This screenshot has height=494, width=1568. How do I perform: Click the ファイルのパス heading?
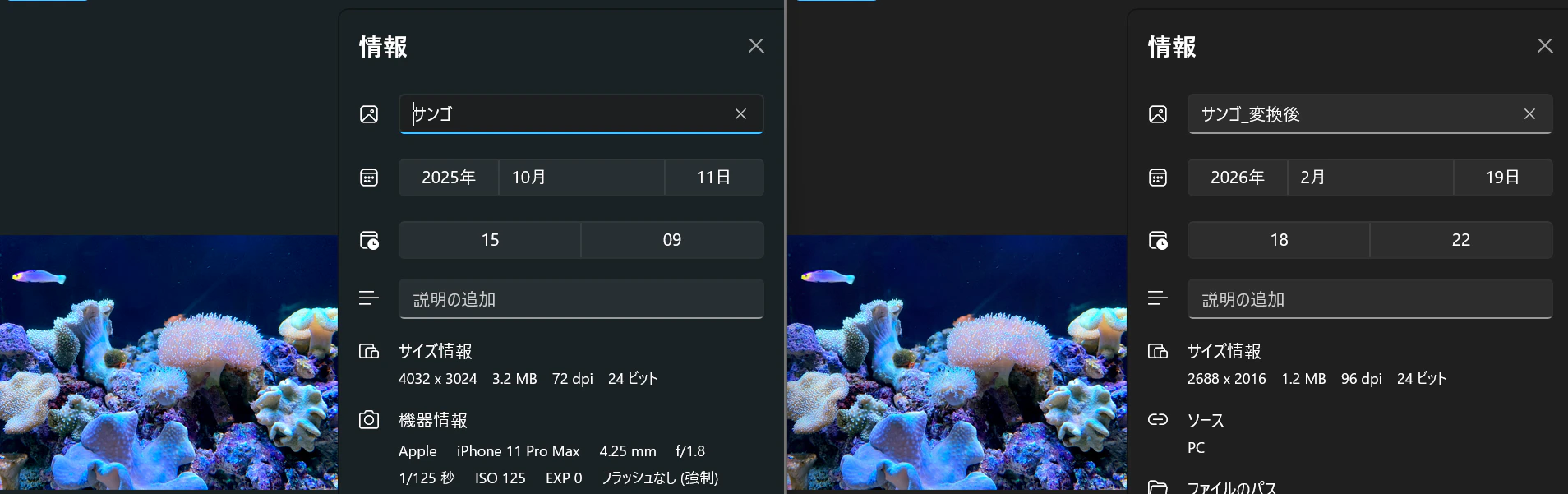1232,487
